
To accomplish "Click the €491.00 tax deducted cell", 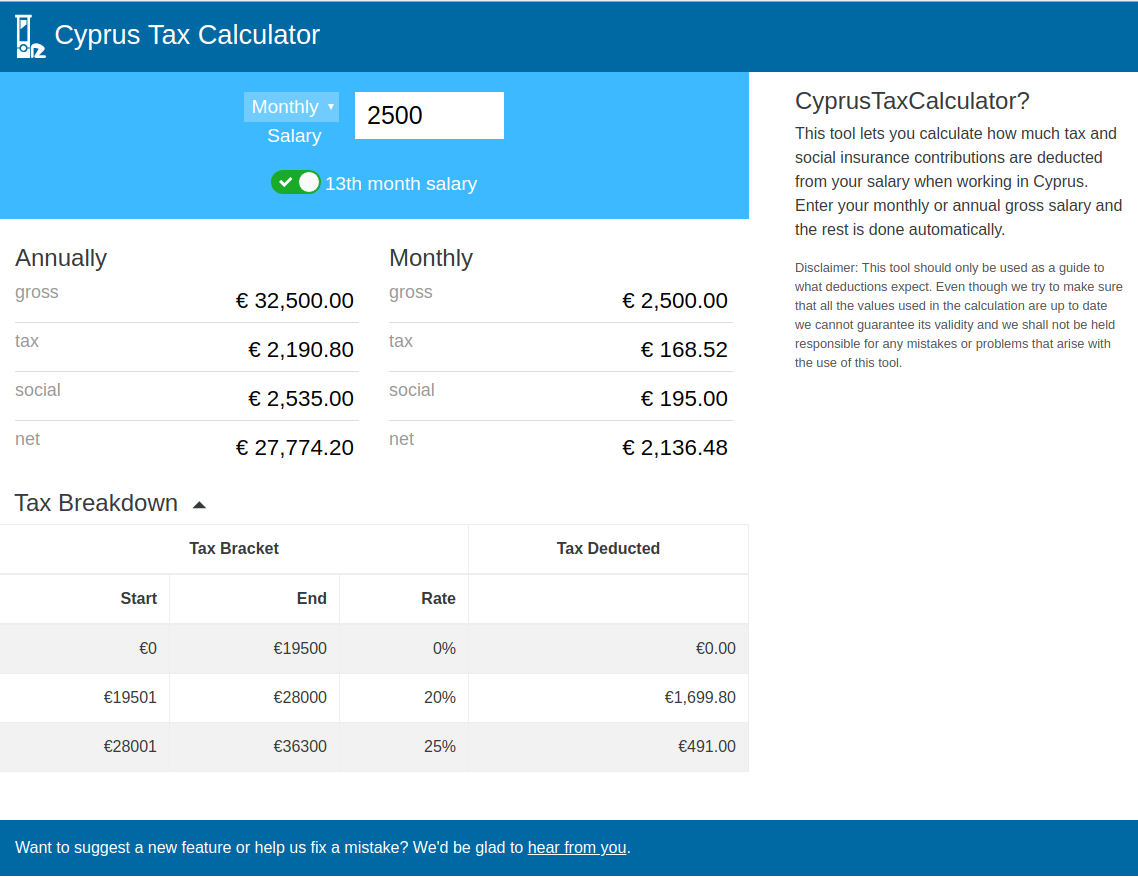I will 608,747.
